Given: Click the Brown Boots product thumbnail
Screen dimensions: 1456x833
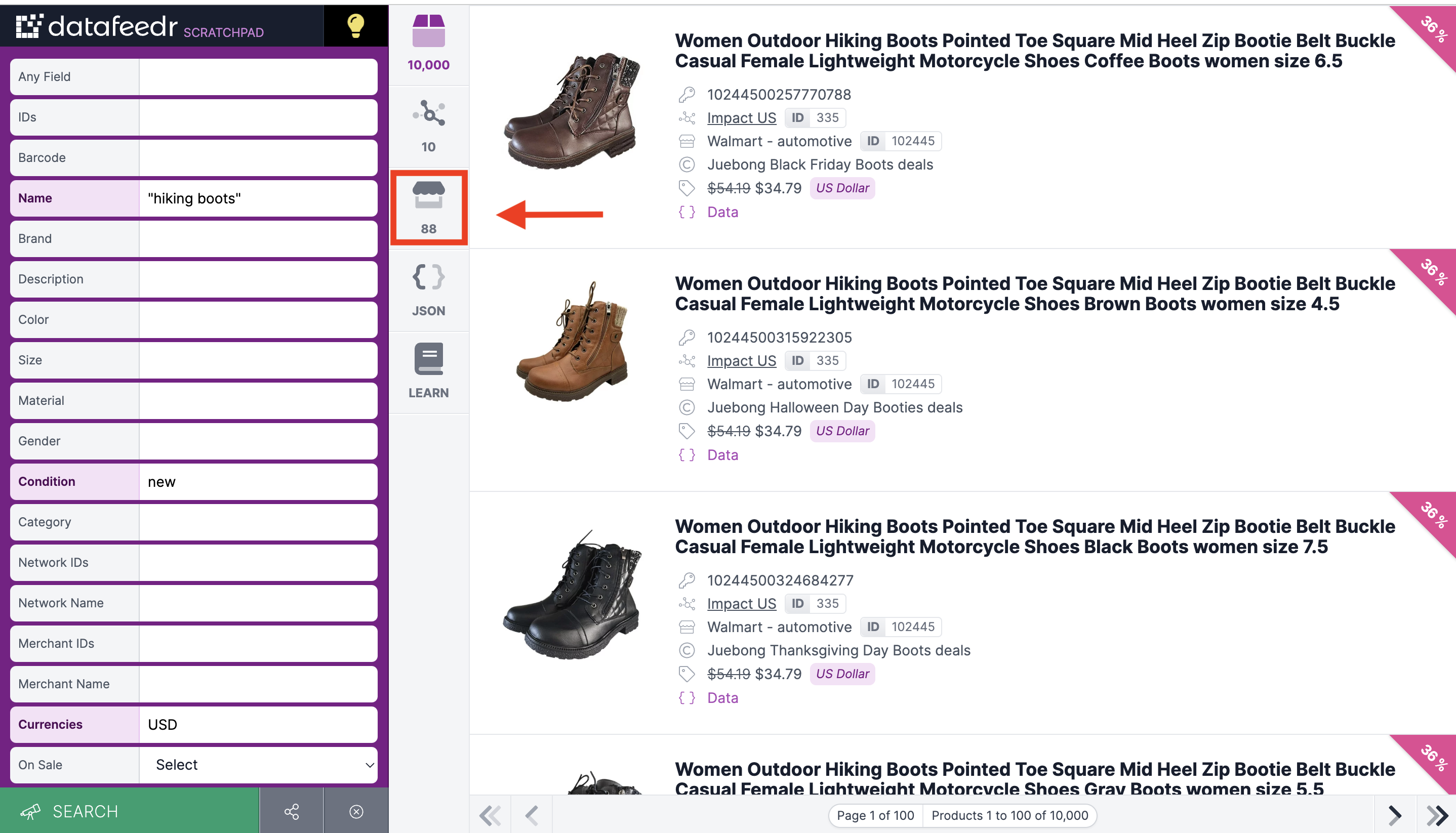Looking at the screenshot, I should point(573,342).
